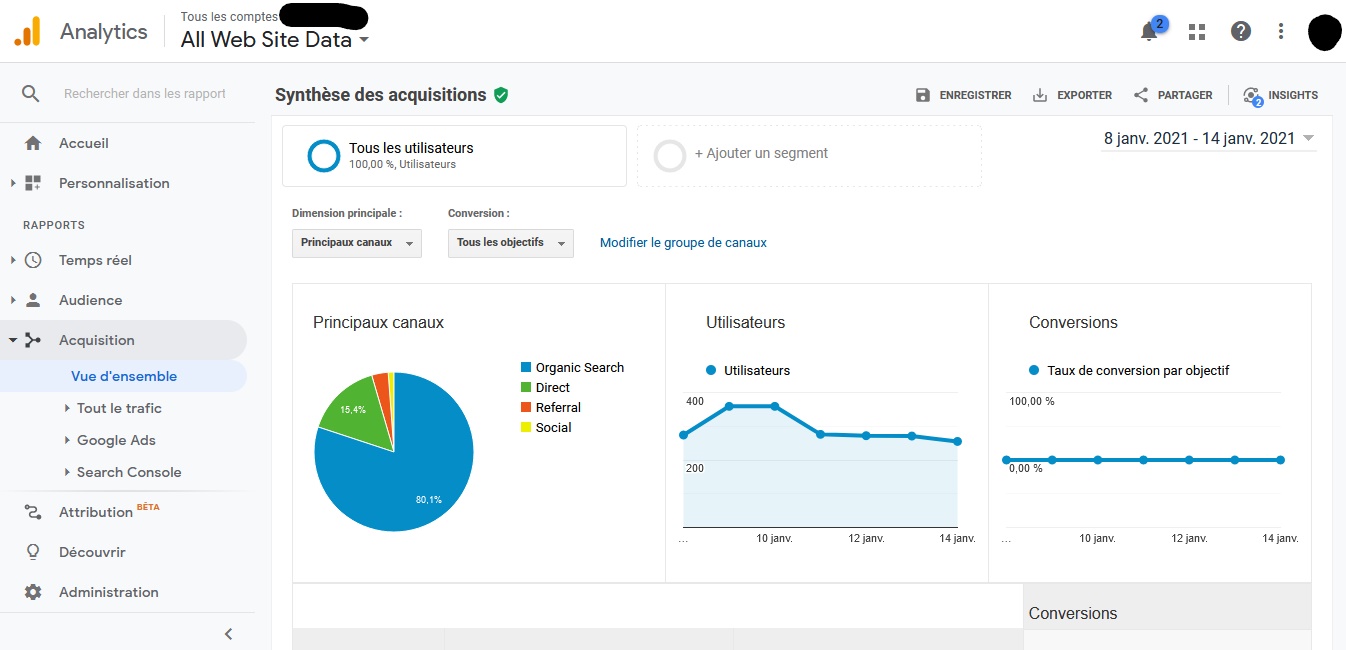This screenshot has height=650, width=1346.
Task: Click the Enregistrer floppy disk icon
Action: click(x=923, y=95)
